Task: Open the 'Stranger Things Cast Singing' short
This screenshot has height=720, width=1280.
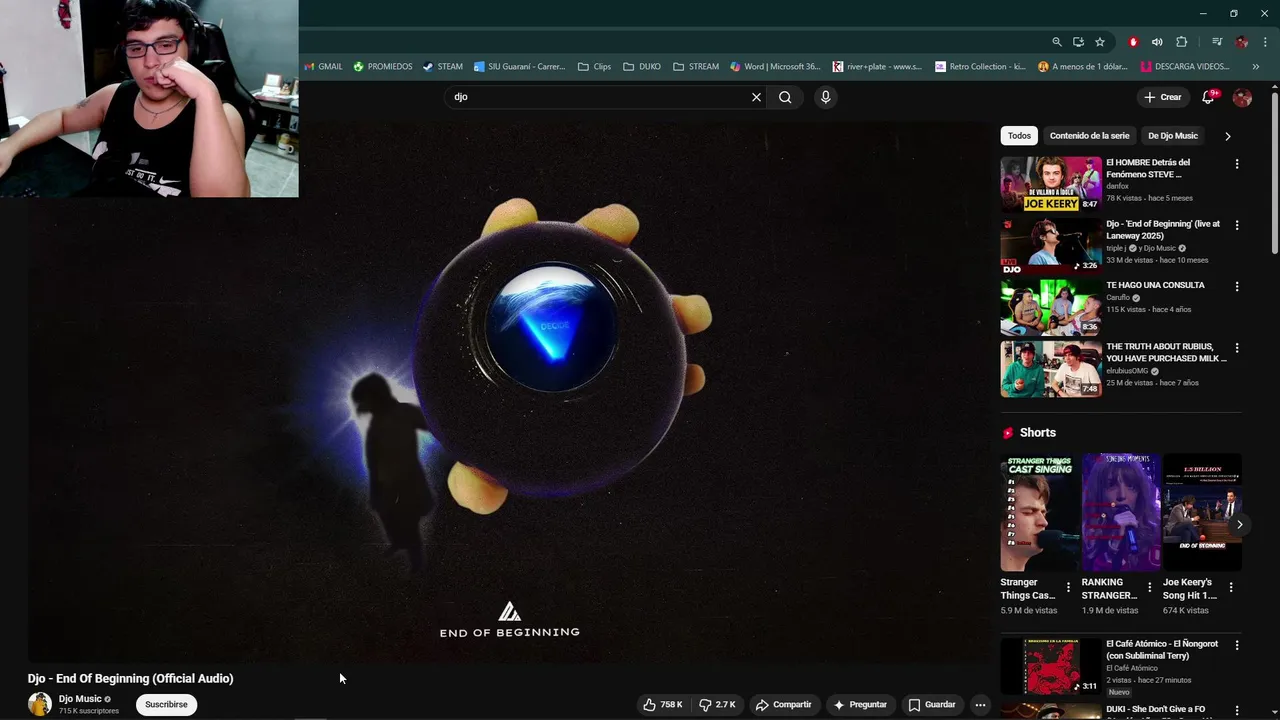Action: coord(1040,512)
